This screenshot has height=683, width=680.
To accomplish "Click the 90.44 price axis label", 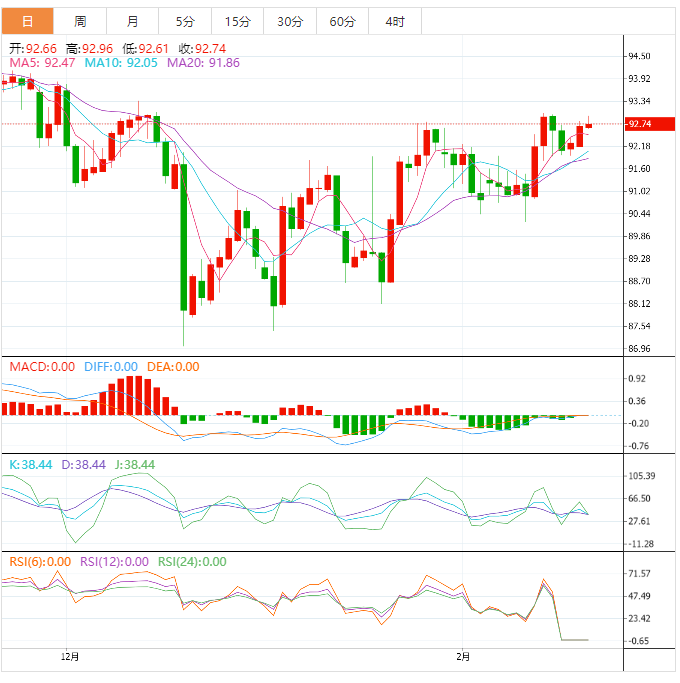I will (x=639, y=213).
